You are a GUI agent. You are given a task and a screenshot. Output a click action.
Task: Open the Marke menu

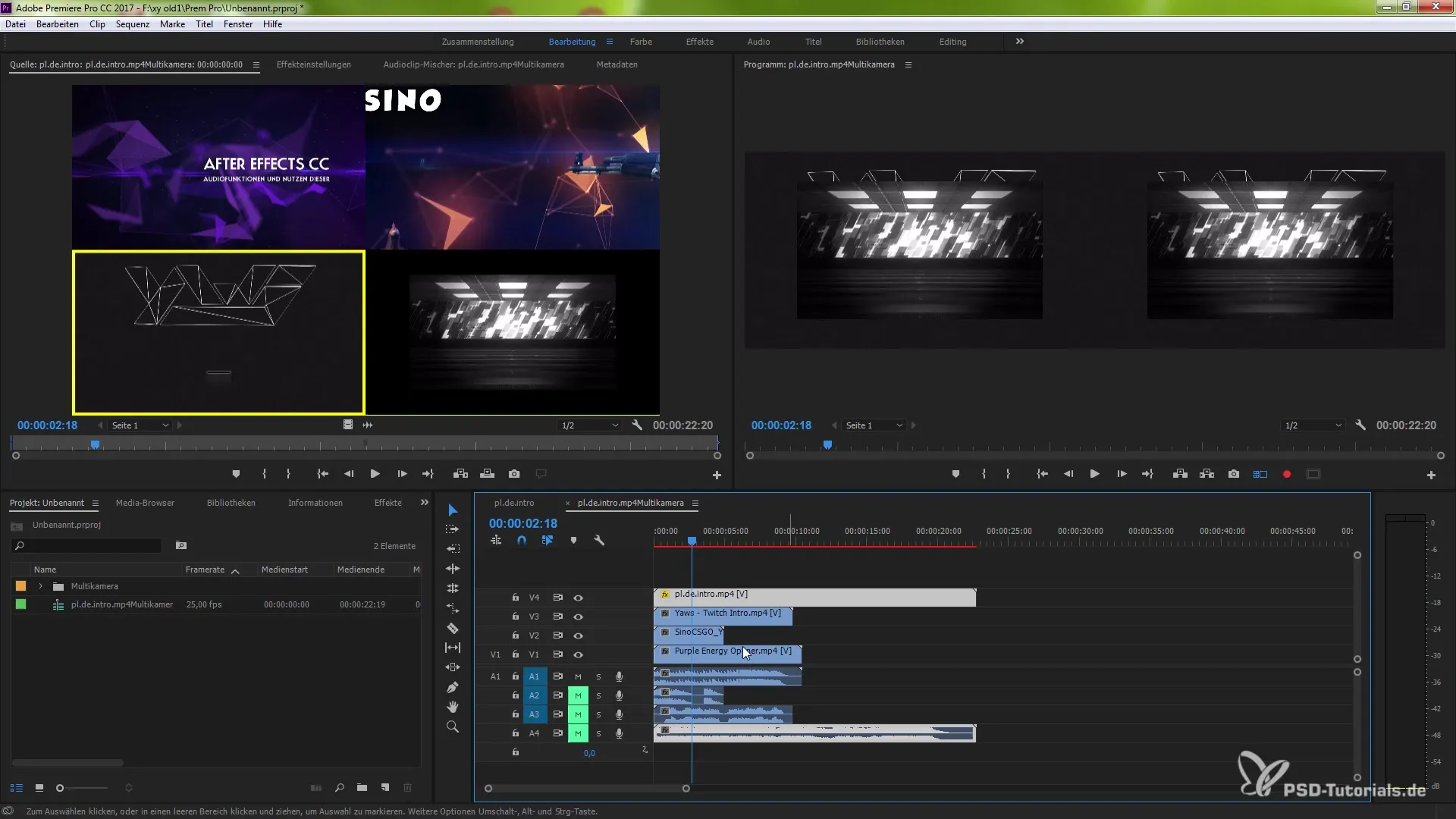173,24
